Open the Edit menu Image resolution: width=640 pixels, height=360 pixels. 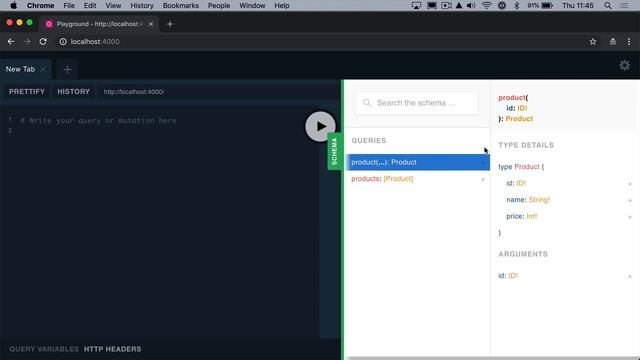(x=90, y=6)
